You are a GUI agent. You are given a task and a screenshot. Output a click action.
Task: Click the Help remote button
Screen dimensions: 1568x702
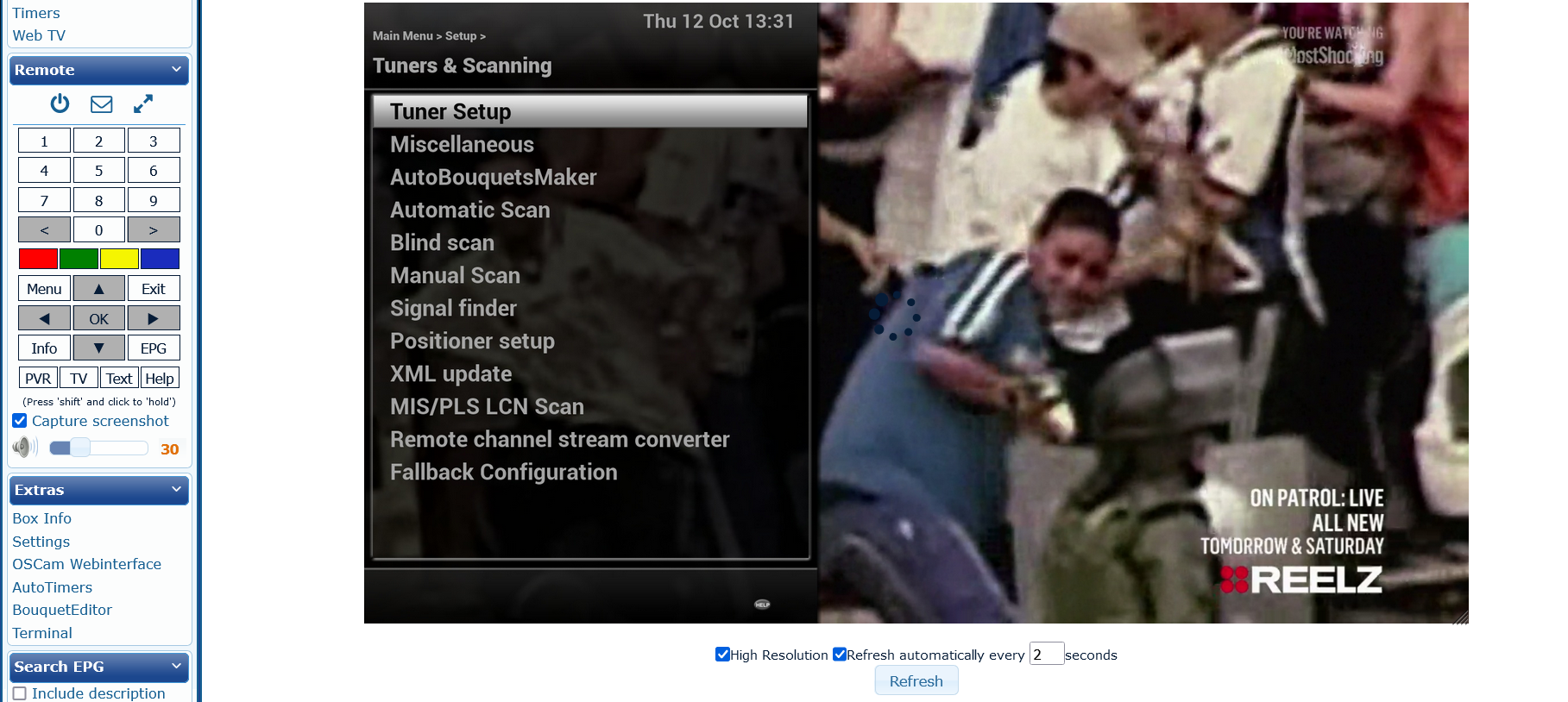tap(160, 378)
